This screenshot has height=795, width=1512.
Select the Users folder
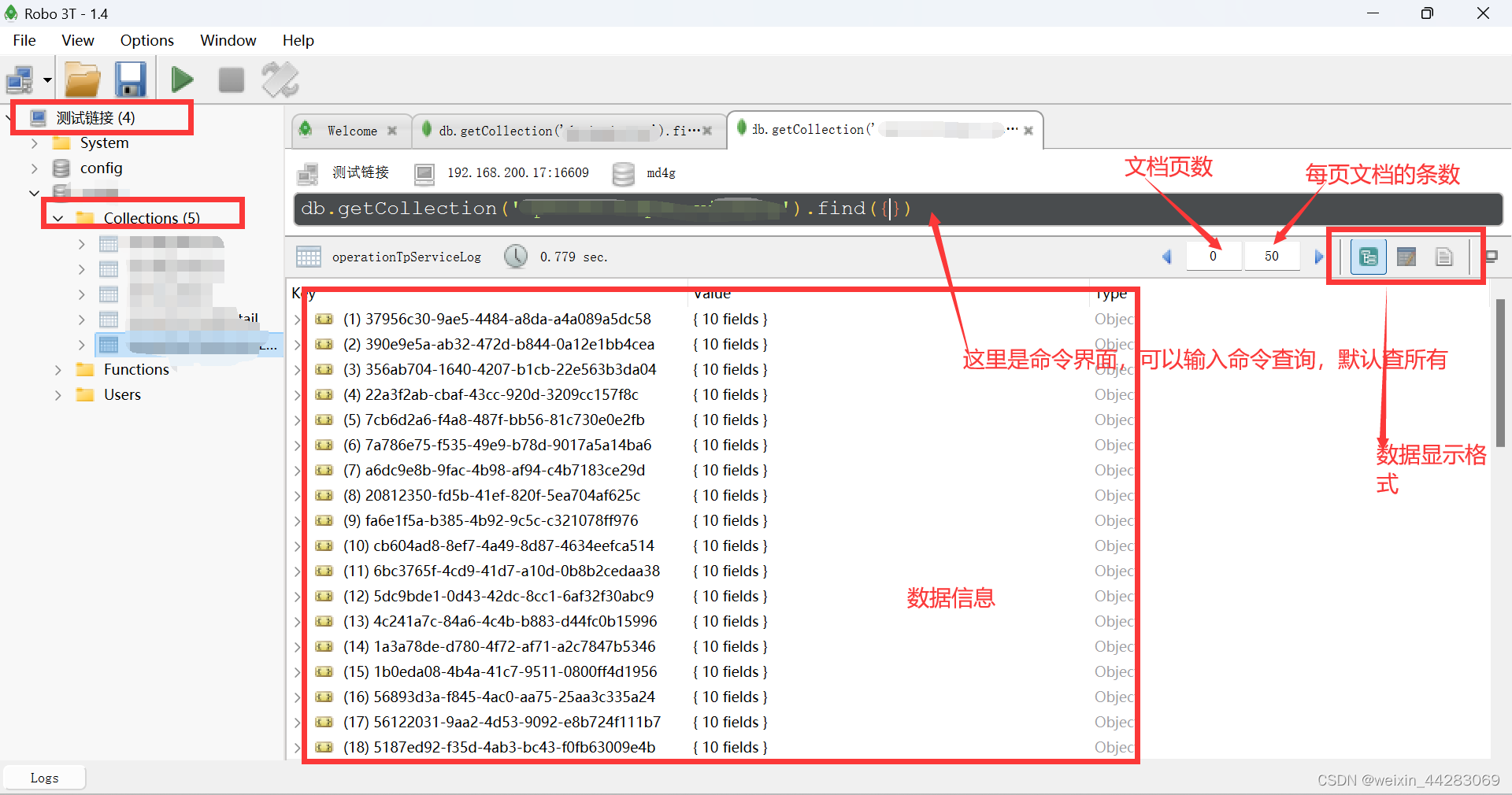pos(122,395)
